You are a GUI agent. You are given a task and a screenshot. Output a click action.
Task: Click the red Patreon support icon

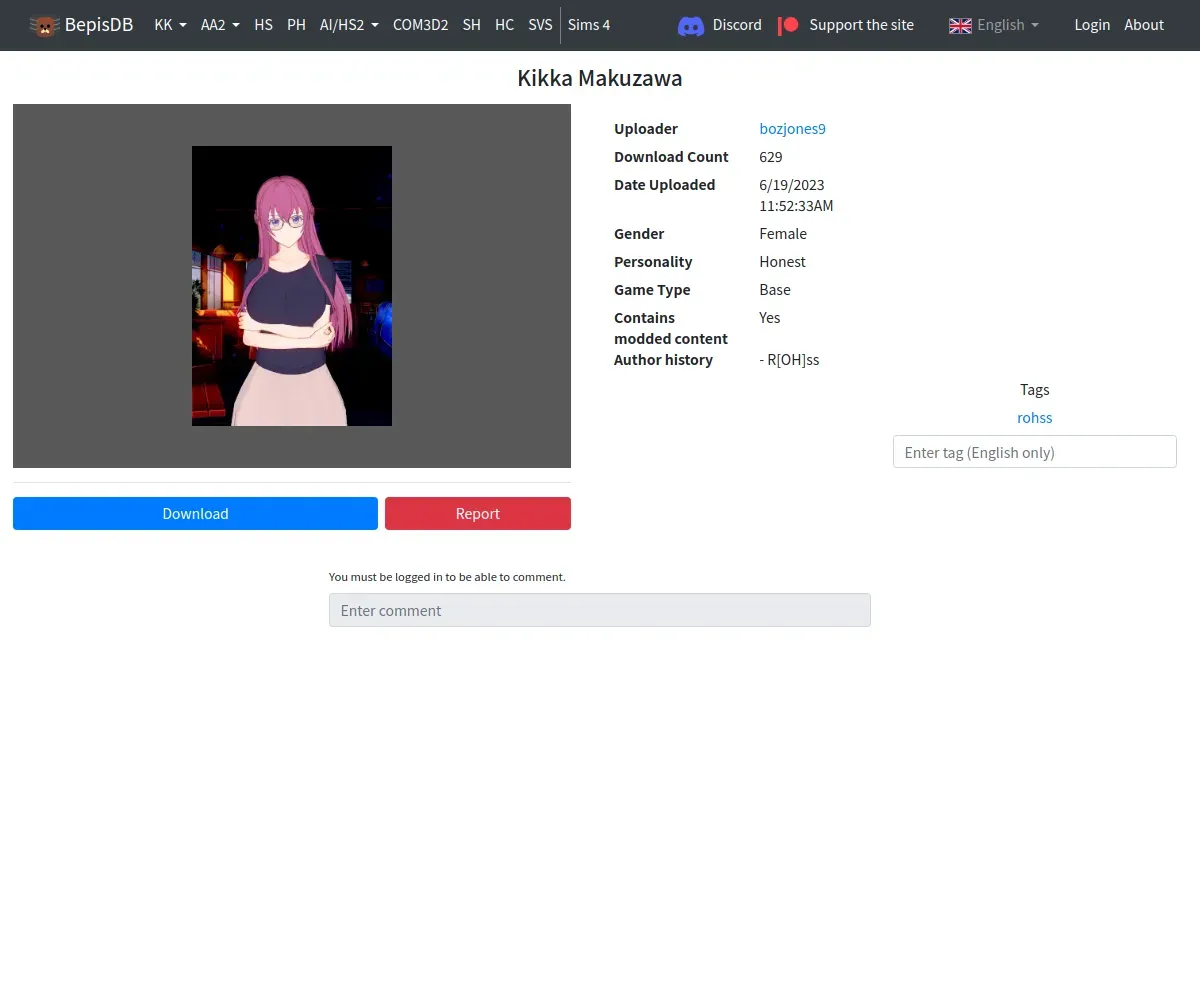[788, 25]
